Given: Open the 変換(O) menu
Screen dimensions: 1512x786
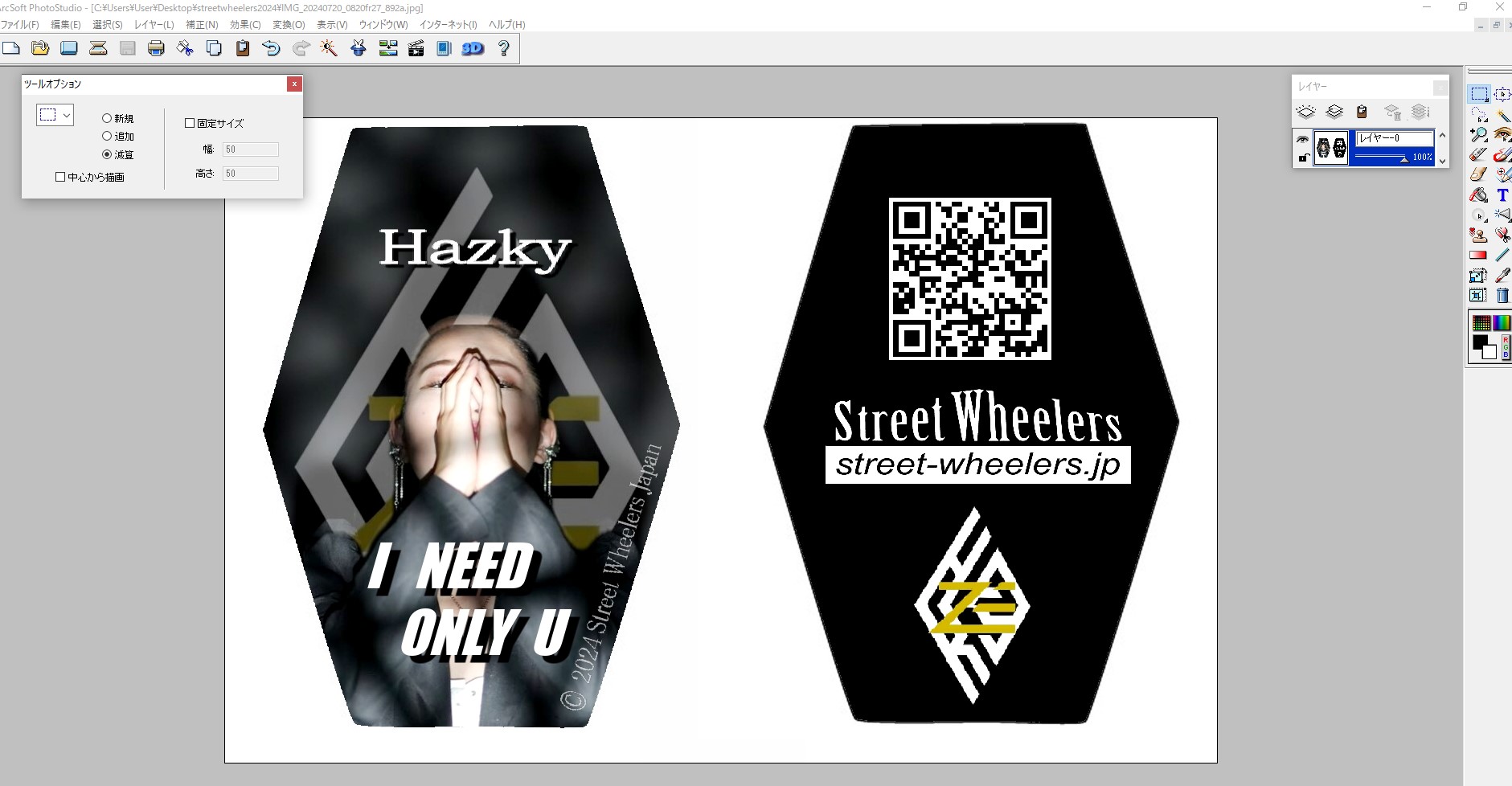Looking at the screenshot, I should coord(289,25).
